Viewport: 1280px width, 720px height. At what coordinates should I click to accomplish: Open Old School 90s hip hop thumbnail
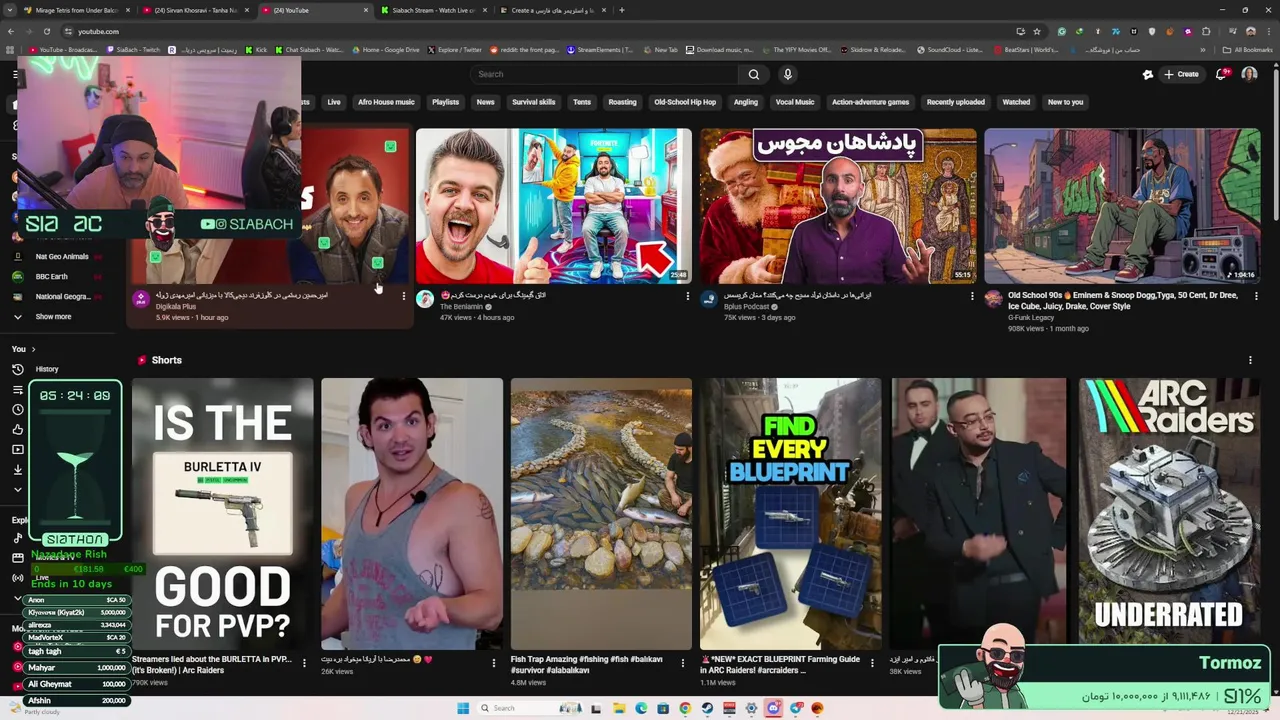tap(1122, 206)
